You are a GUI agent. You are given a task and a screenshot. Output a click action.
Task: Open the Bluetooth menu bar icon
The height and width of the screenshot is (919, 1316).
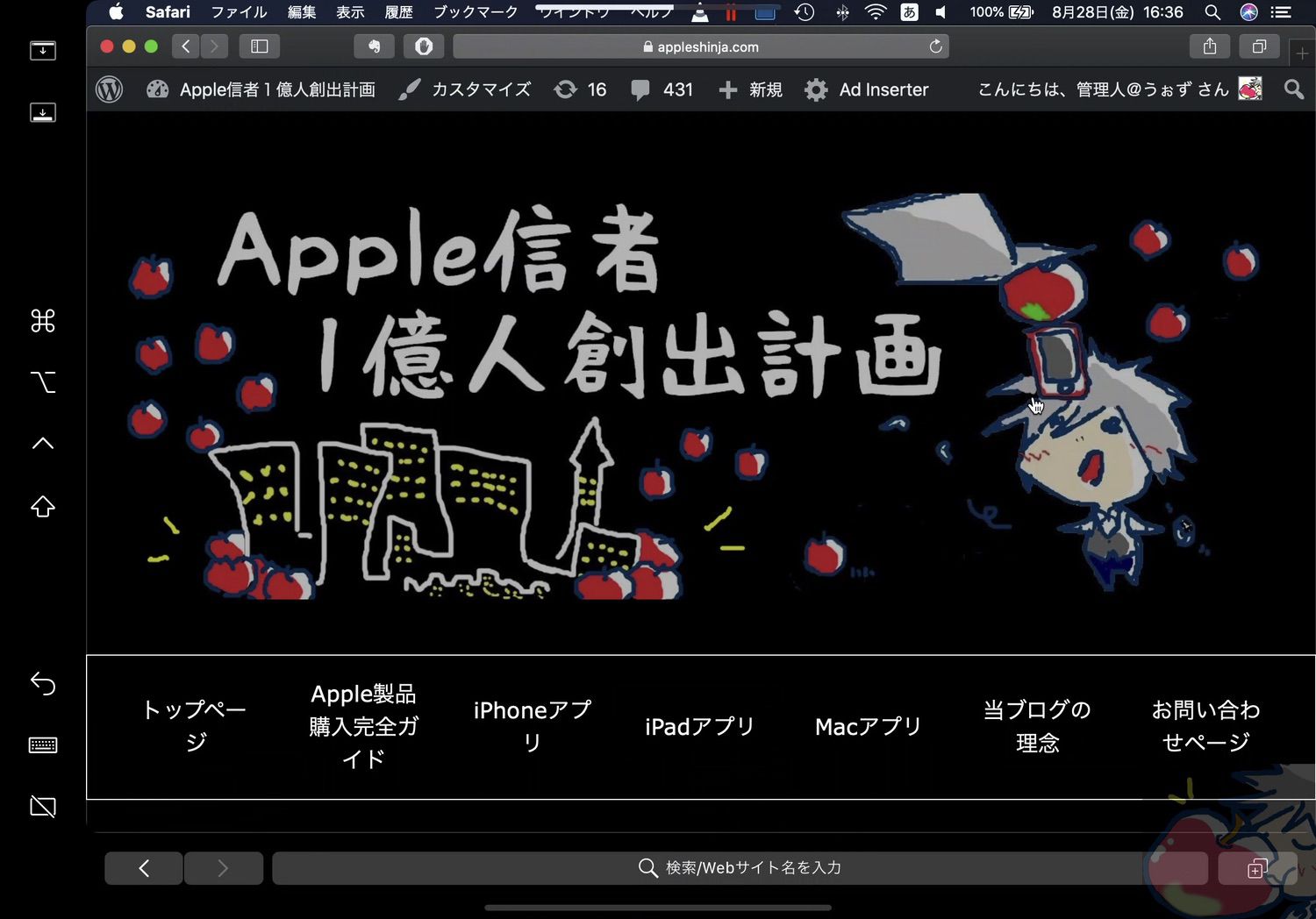coord(842,12)
